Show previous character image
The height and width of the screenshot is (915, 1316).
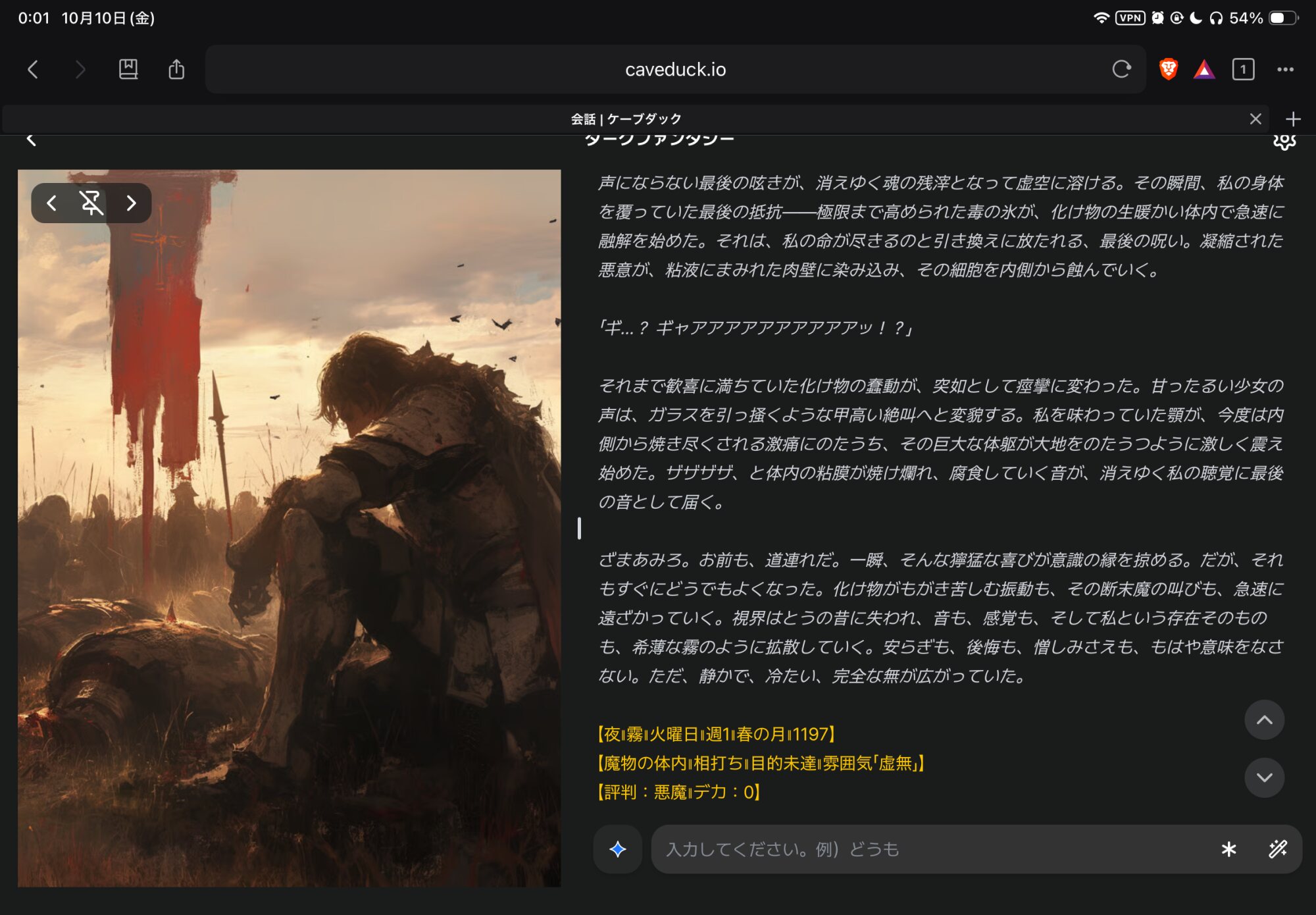click(52, 203)
